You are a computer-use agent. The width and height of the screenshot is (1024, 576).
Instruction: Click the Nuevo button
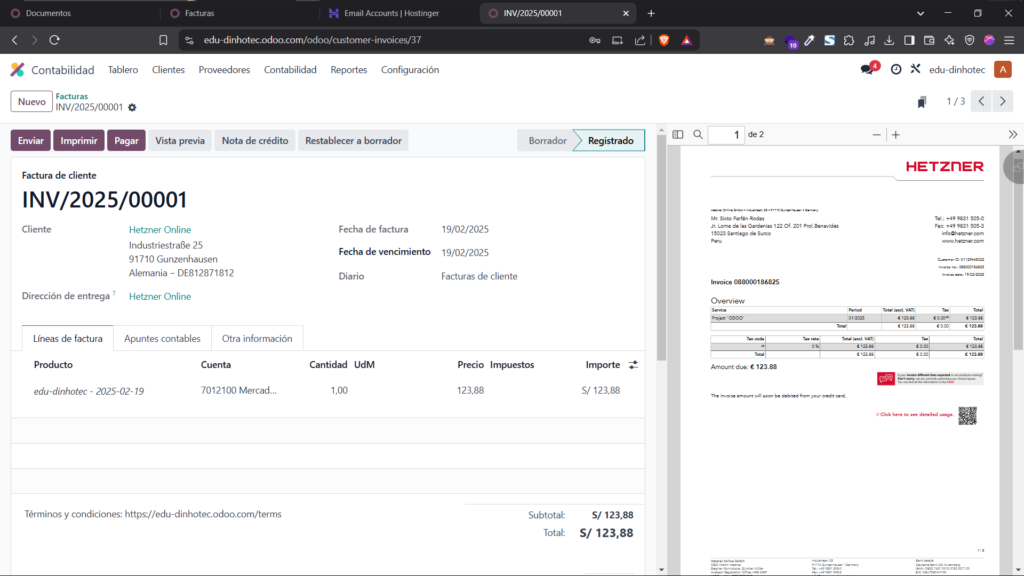[31, 101]
